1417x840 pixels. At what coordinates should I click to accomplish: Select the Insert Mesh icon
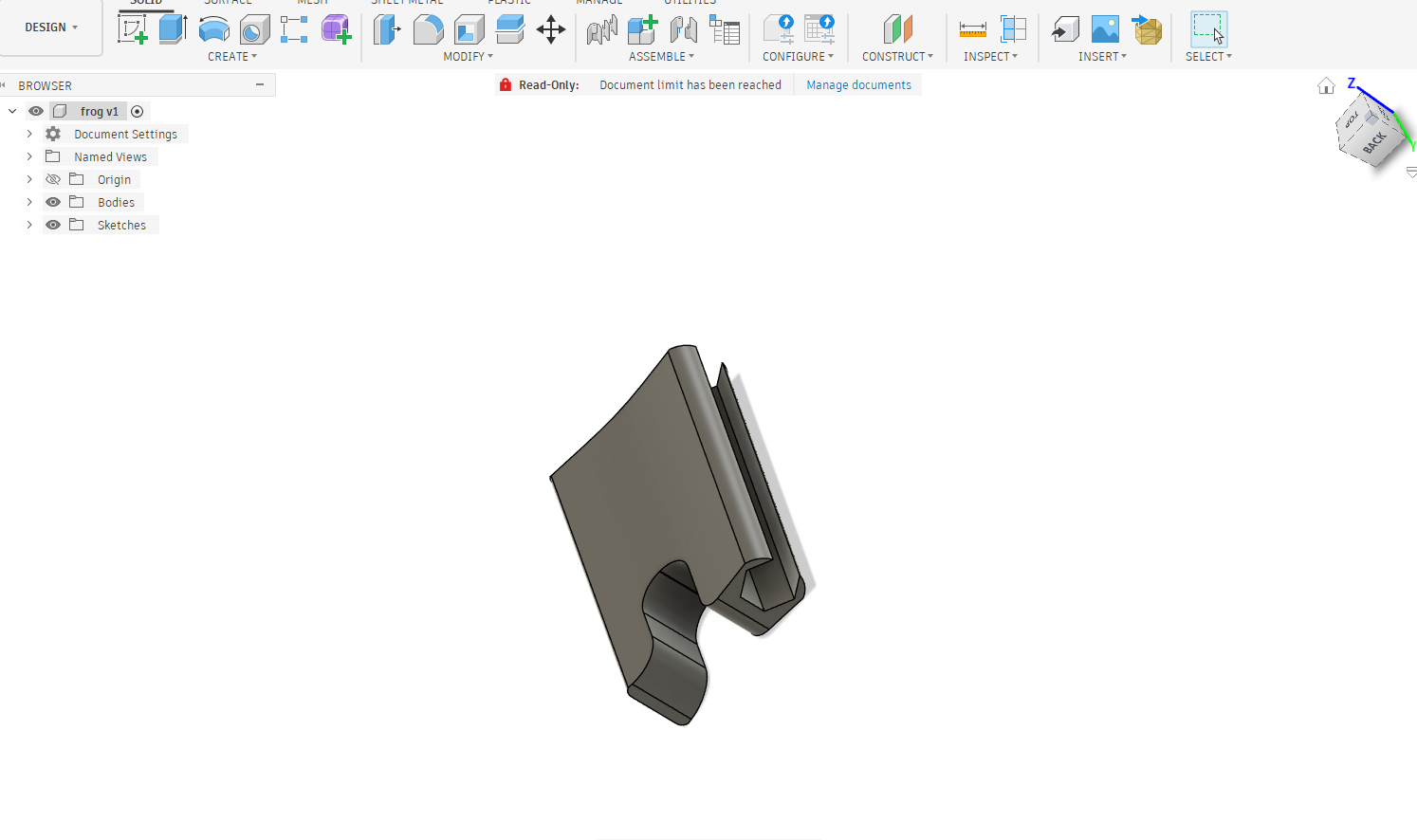1148,29
